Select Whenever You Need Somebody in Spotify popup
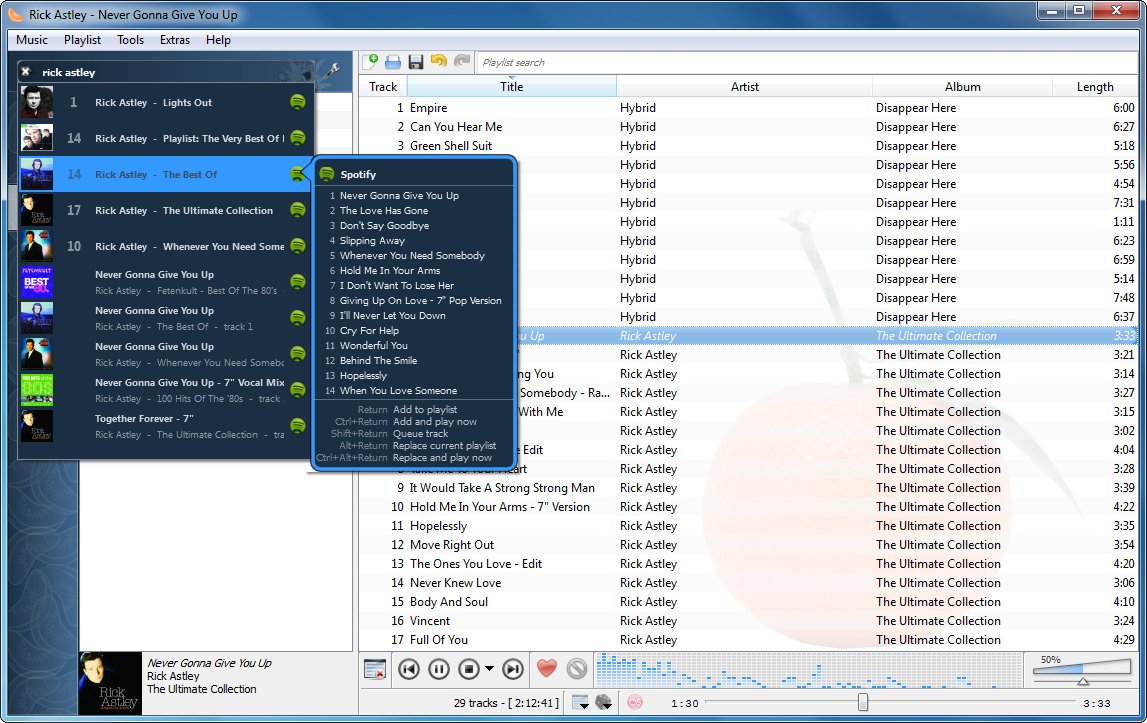This screenshot has height=723, width=1147. pos(414,255)
